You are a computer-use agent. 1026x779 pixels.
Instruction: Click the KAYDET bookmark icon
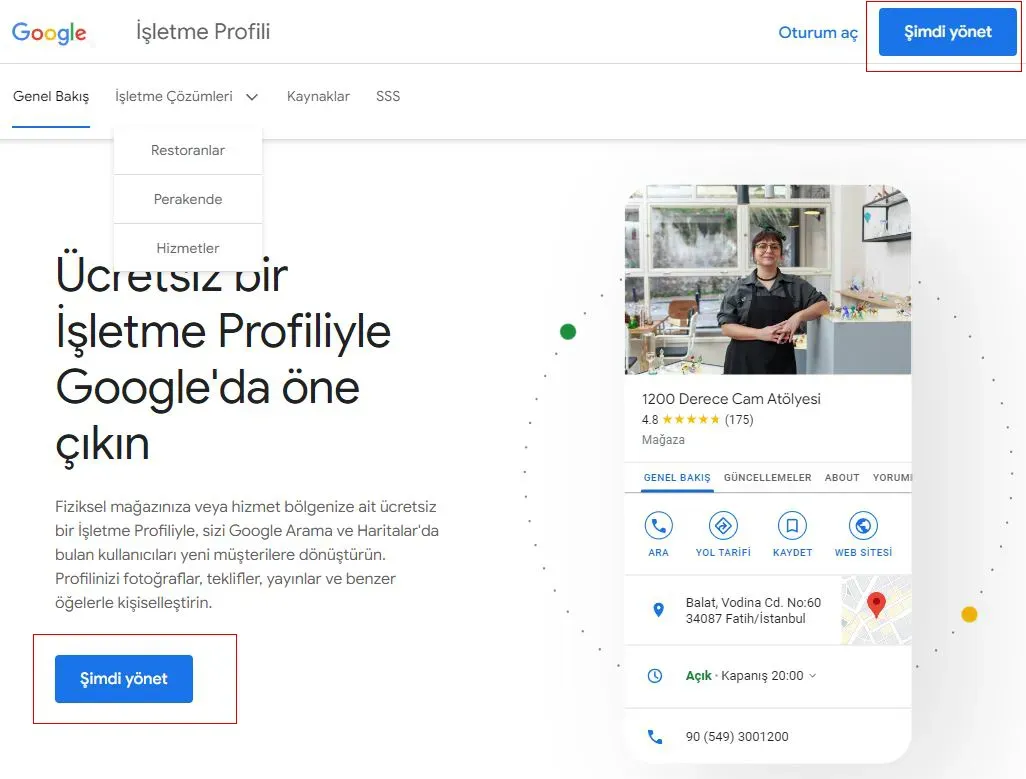click(x=792, y=525)
